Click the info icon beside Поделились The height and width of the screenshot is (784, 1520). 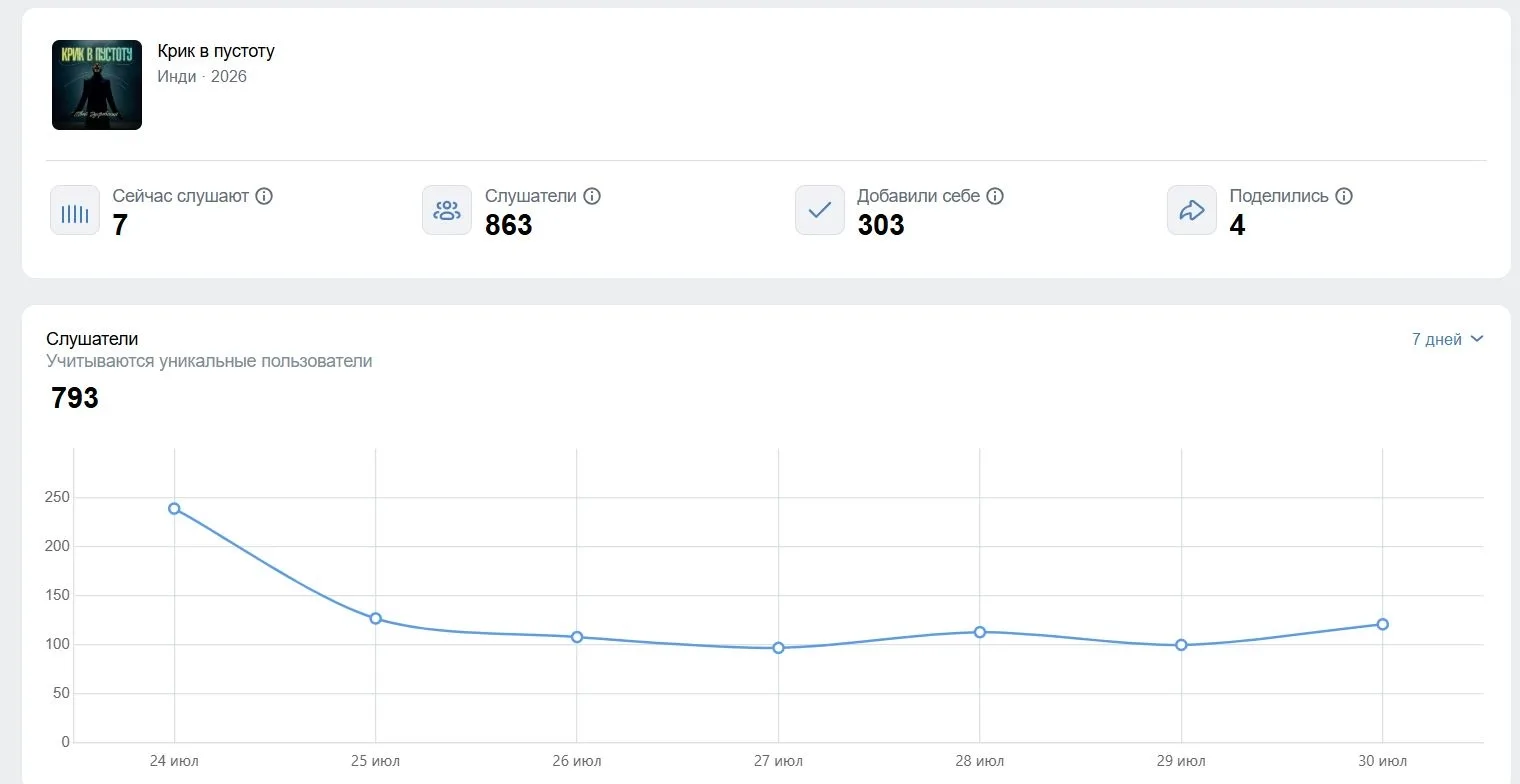coord(1344,196)
